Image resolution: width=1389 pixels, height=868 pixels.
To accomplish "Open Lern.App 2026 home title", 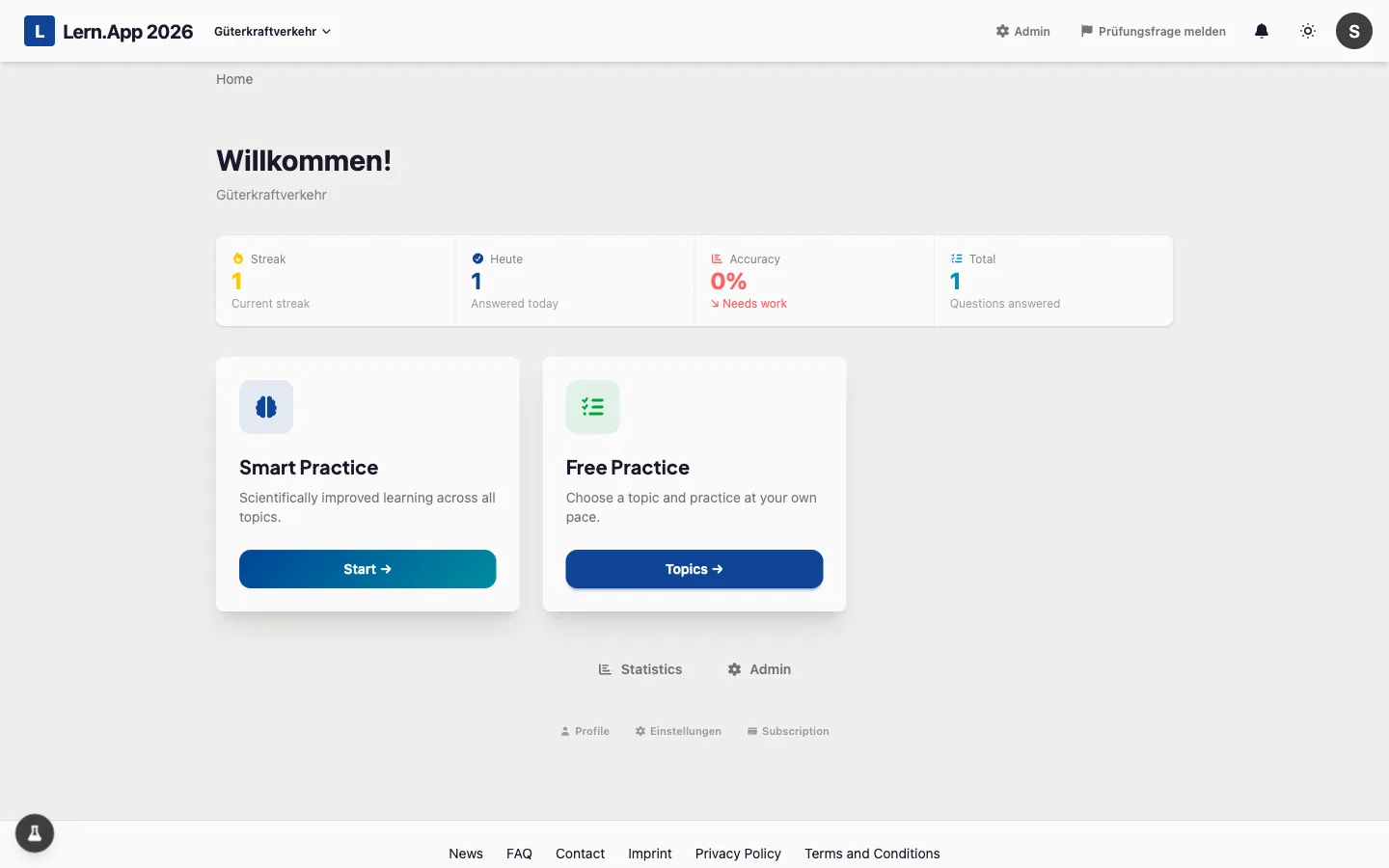I will coord(128,31).
